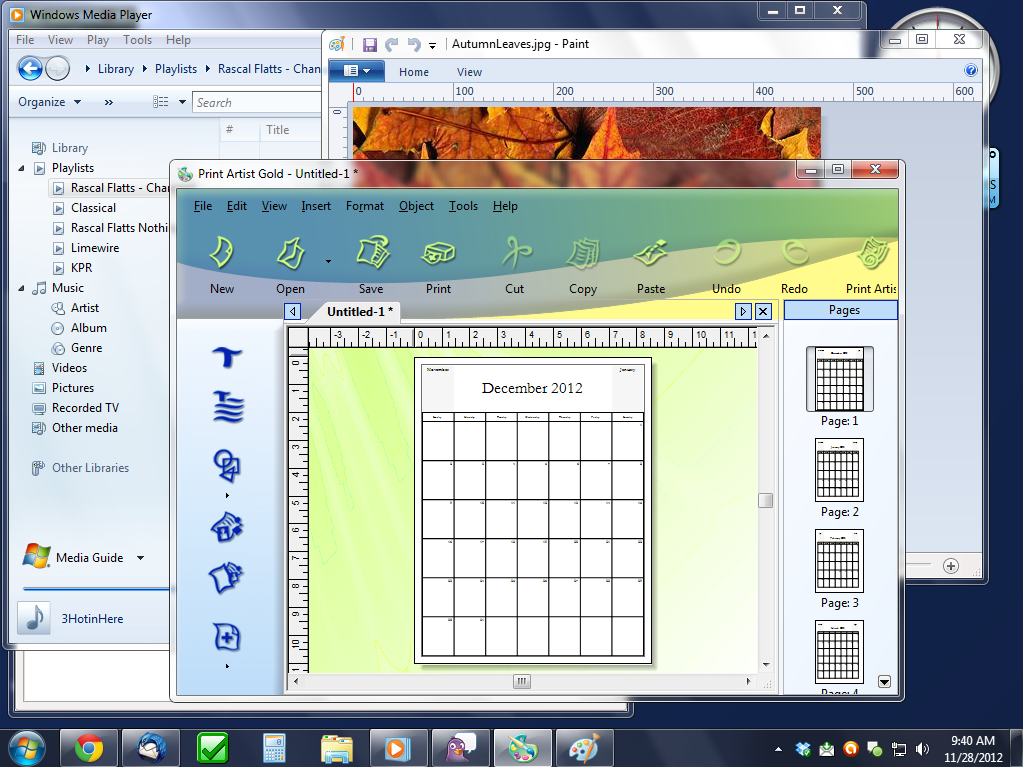Viewport: 1023px width, 767px height.
Task: Select Page: 3 thumbnail in Pages panel
Action: point(839,561)
